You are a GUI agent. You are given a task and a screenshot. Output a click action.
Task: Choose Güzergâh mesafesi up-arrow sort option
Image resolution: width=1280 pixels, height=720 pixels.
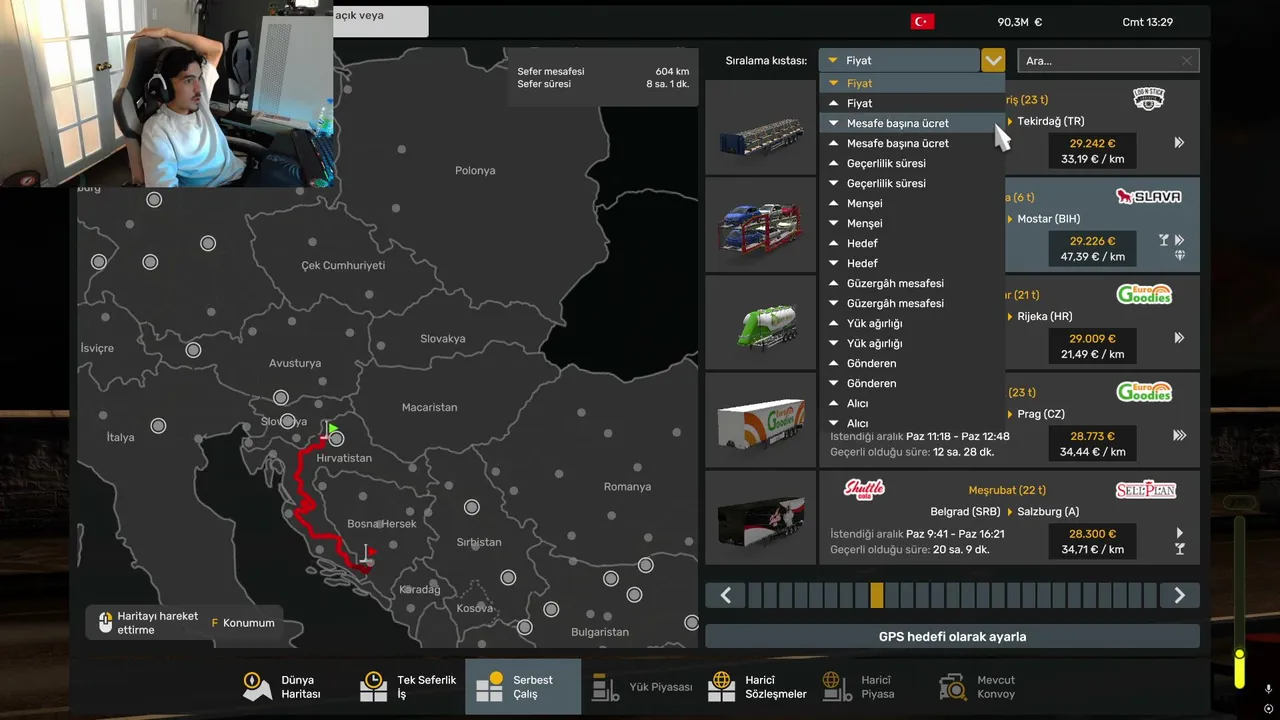tap(912, 283)
